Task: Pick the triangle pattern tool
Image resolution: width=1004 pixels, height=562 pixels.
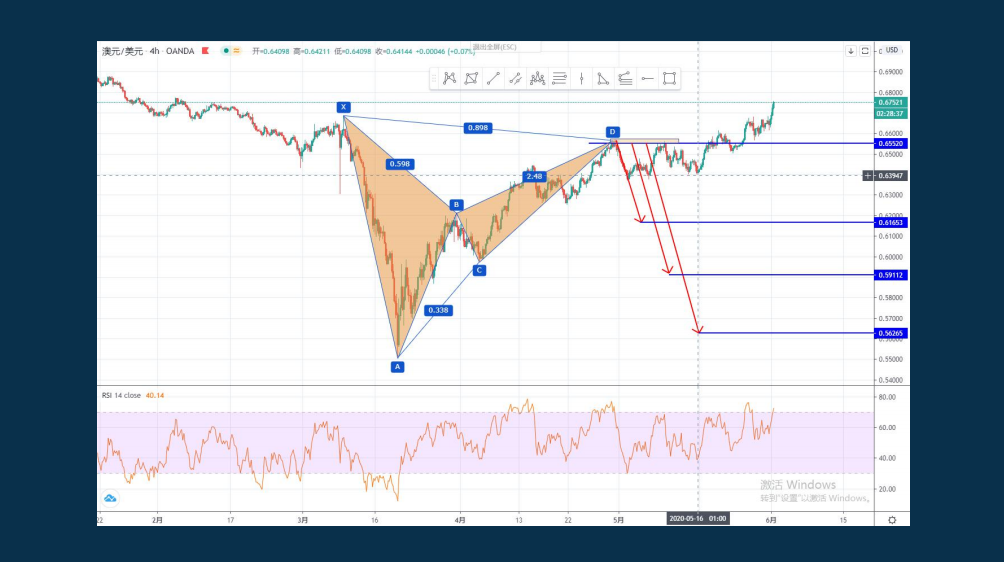Action: pos(603,78)
